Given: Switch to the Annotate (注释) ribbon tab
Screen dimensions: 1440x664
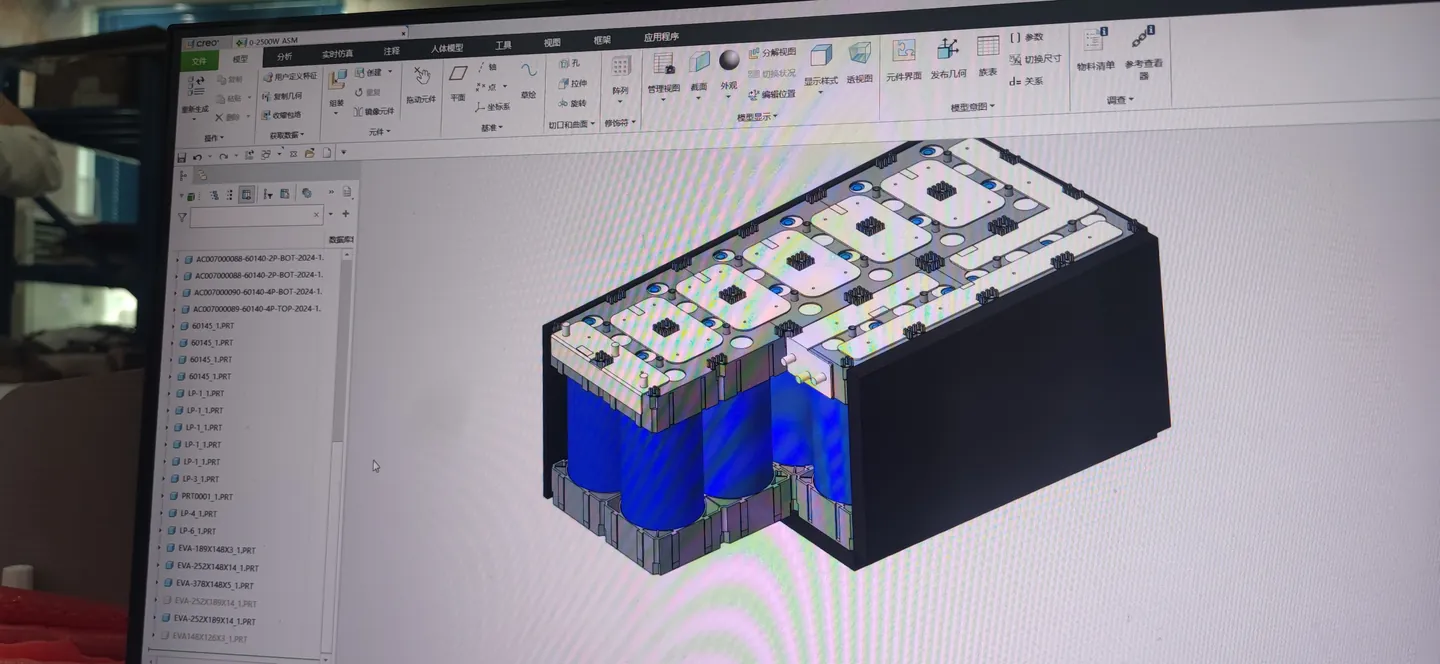Looking at the screenshot, I should (391, 51).
